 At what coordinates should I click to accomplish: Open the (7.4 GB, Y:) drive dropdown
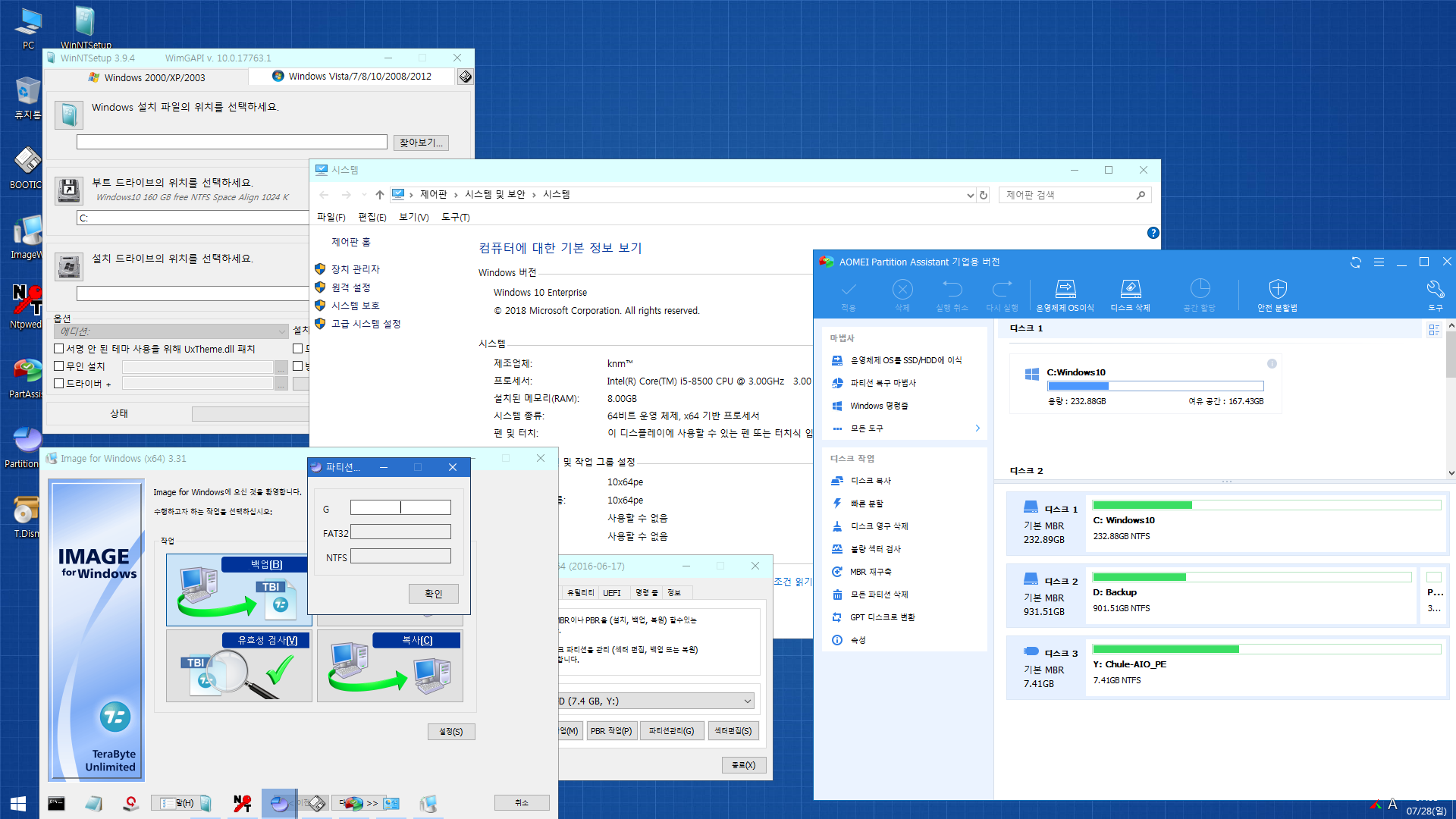[x=656, y=701]
